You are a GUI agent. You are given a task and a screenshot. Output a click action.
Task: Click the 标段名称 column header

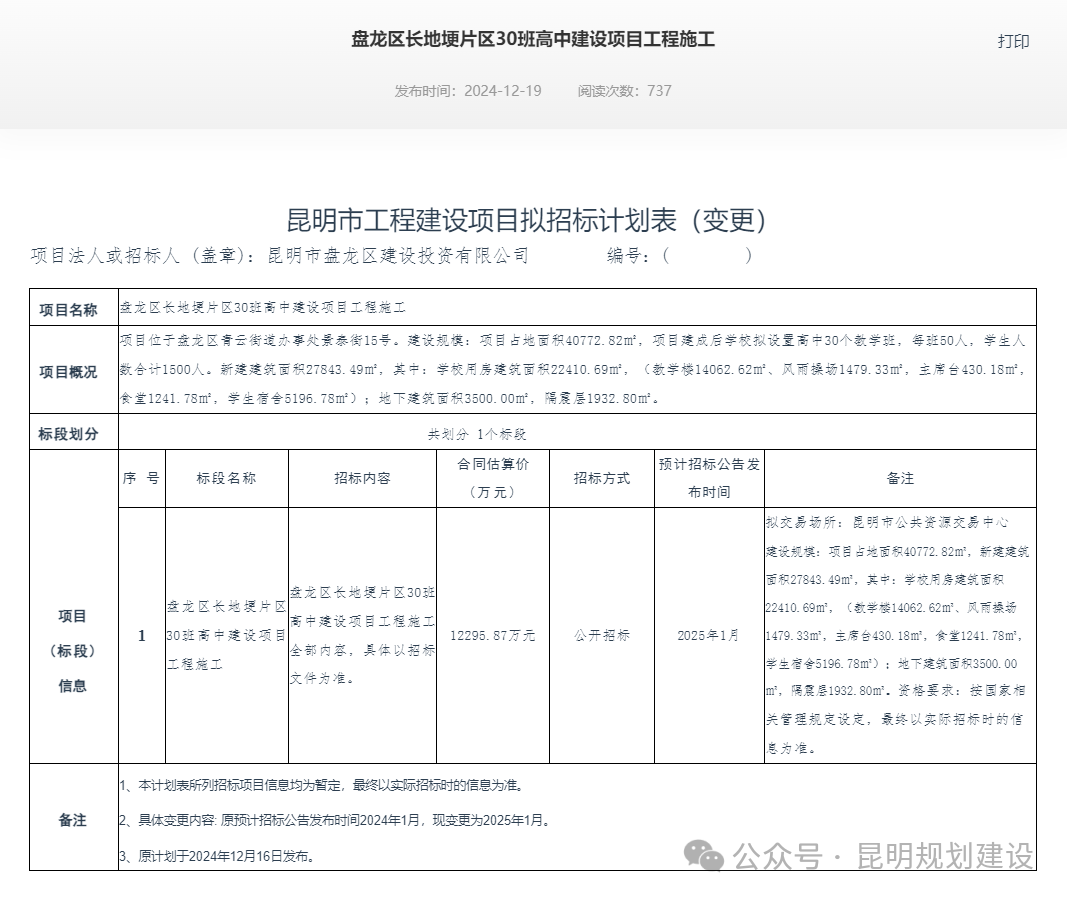pyautogui.click(x=226, y=478)
